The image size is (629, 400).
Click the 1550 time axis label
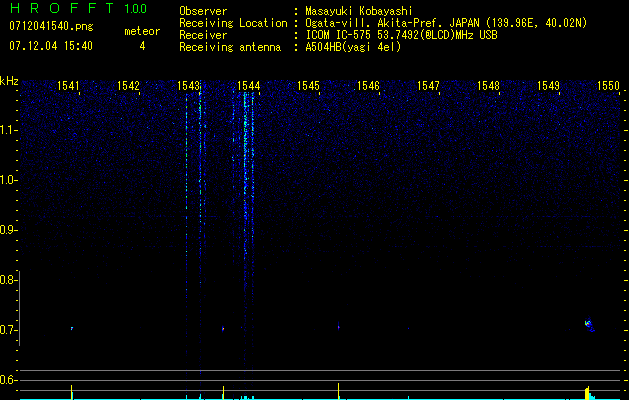[x=609, y=86]
